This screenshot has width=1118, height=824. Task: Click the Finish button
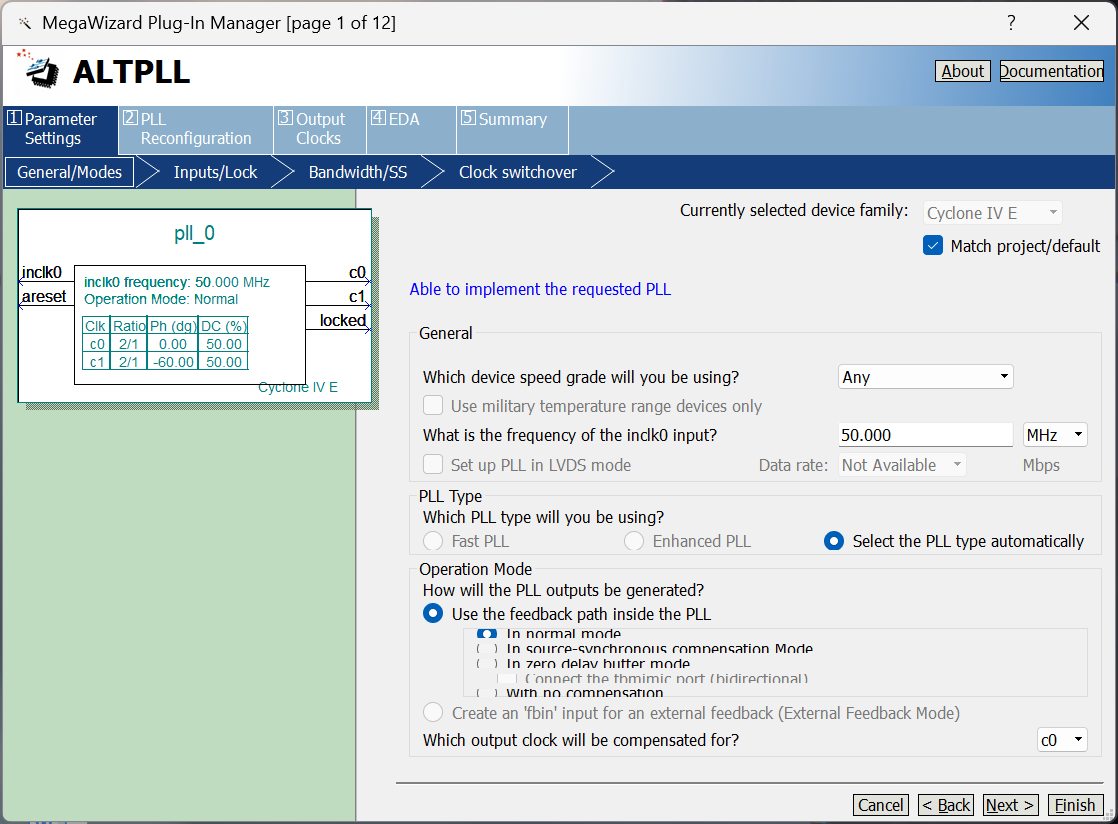1075,805
